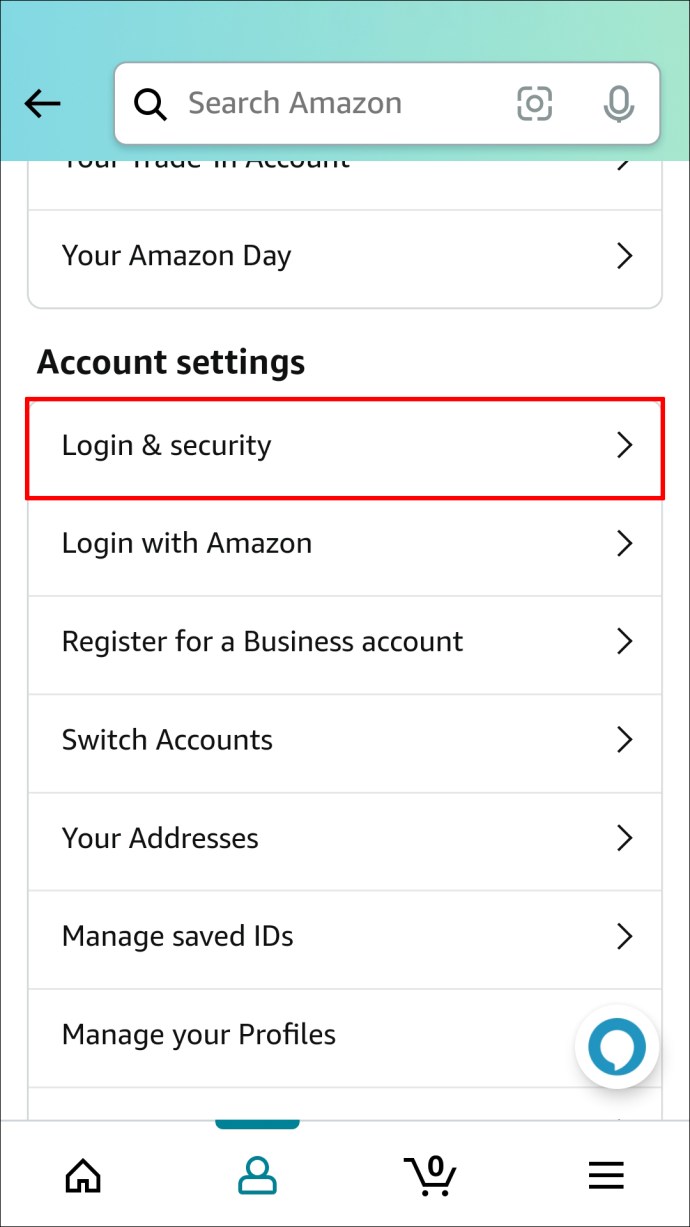Open camera lens search icon
The width and height of the screenshot is (690, 1227).
click(x=535, y=103)
